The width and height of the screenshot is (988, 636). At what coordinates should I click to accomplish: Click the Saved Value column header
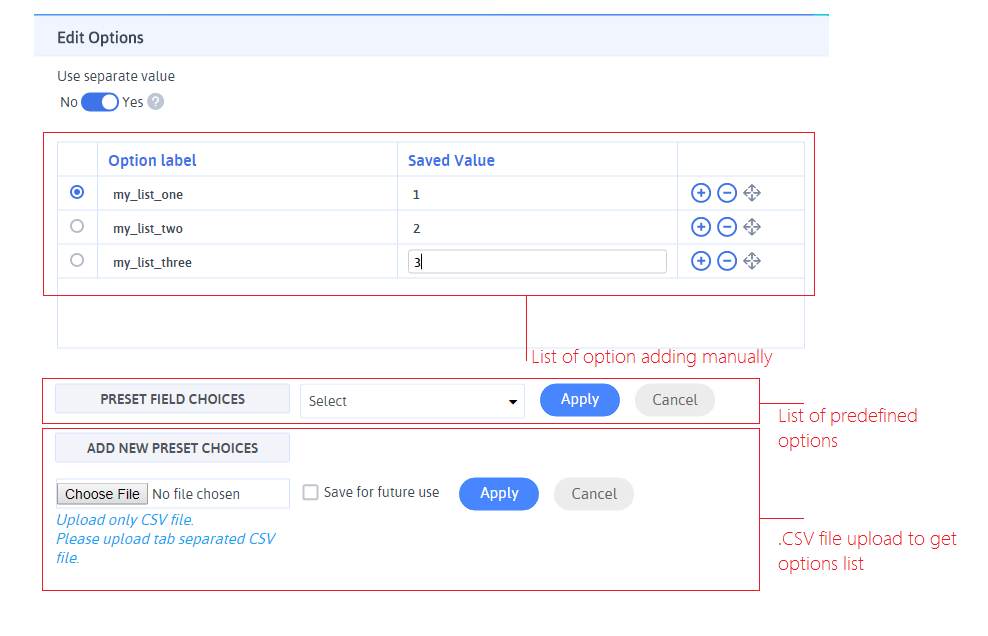point(449,160)
